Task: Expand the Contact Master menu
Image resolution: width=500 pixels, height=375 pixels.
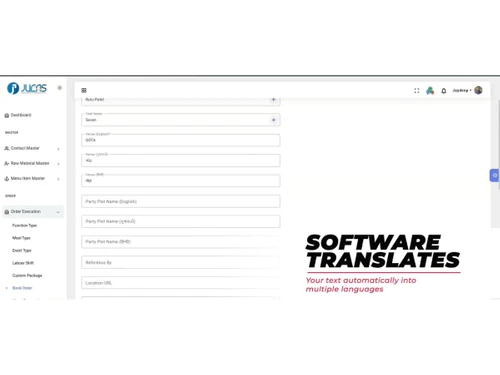Action: (x=32, y=148)
